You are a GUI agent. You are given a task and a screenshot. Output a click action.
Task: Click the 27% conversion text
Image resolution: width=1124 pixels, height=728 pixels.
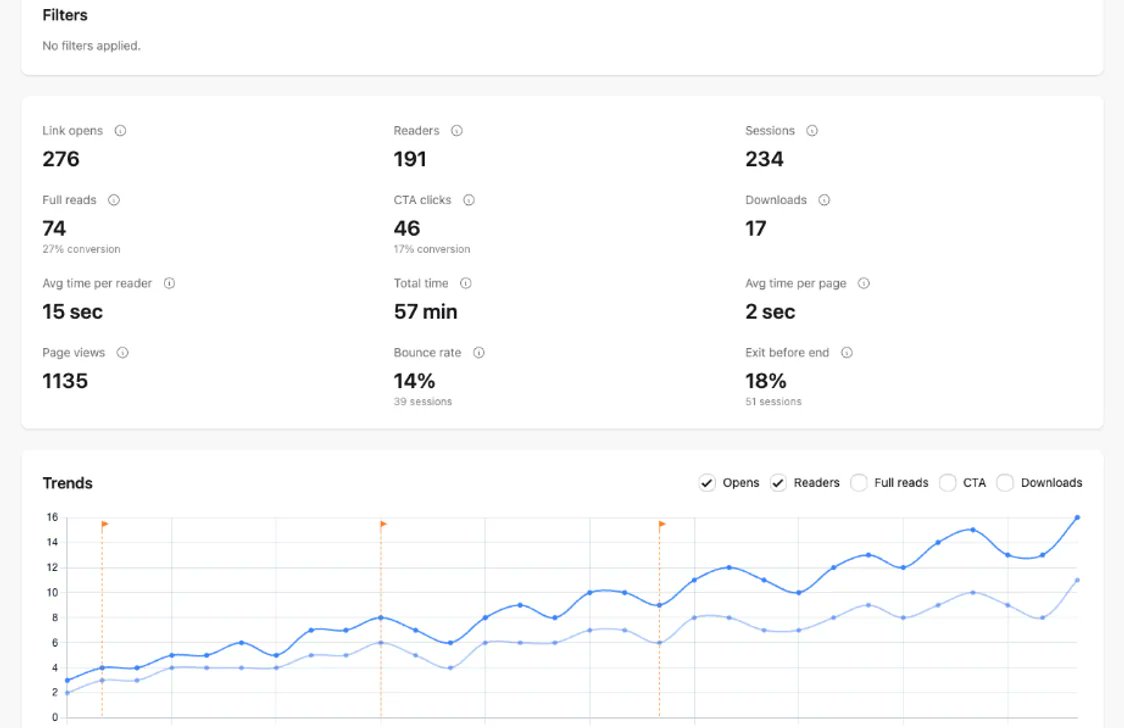click(x=81, y=249)
